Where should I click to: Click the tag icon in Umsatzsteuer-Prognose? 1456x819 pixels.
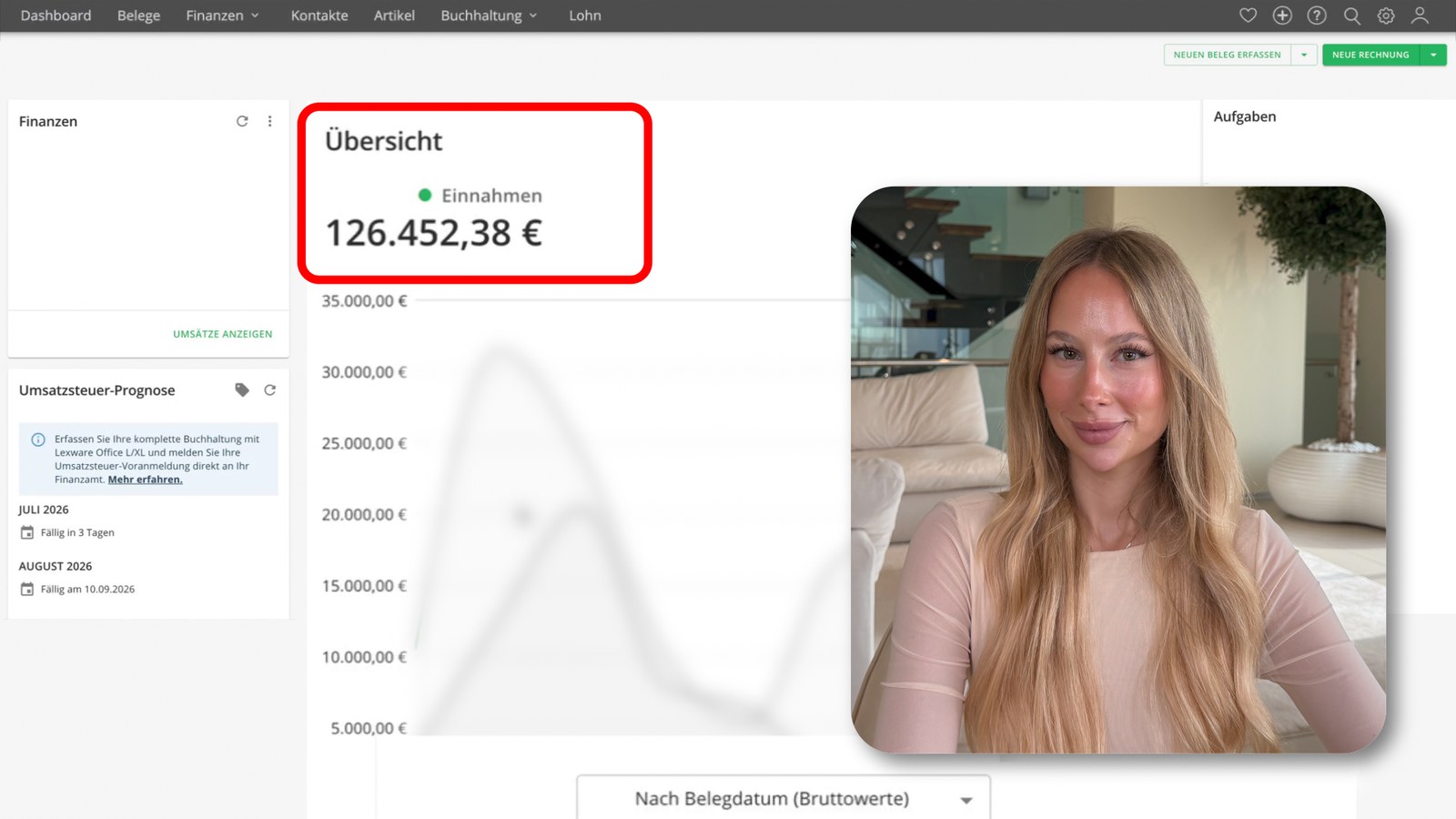pos(242,389)
